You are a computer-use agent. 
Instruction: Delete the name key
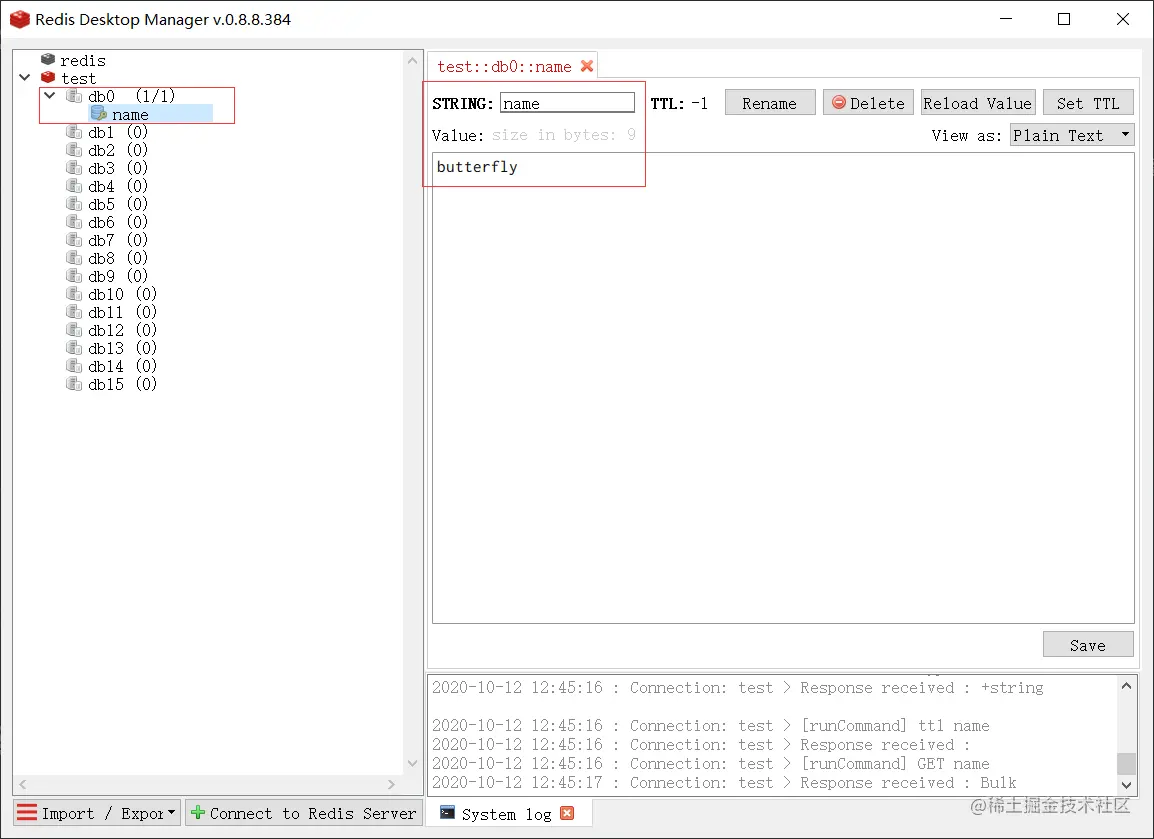(x=868, y=103)
